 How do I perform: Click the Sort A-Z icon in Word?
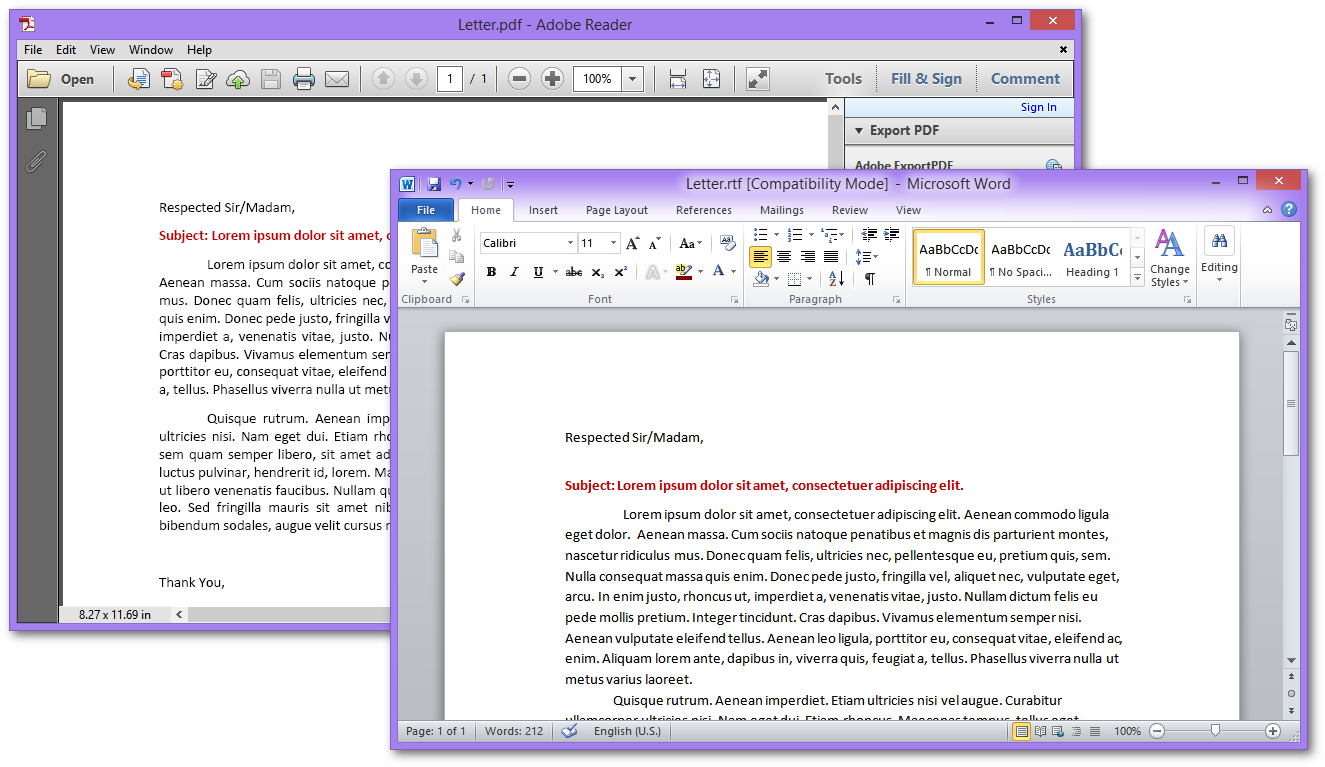836,279
